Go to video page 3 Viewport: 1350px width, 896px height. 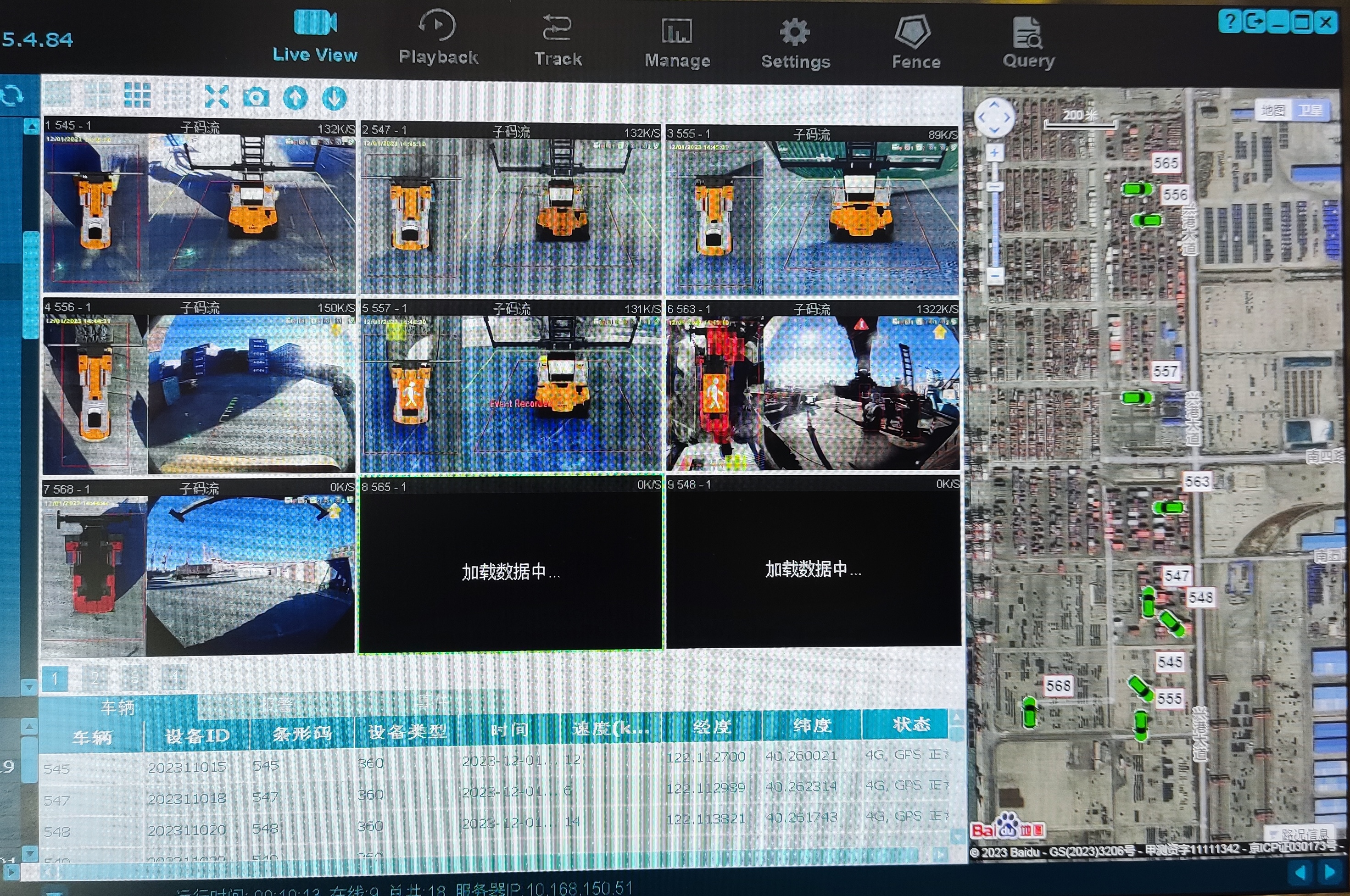(x=135, y=678)
